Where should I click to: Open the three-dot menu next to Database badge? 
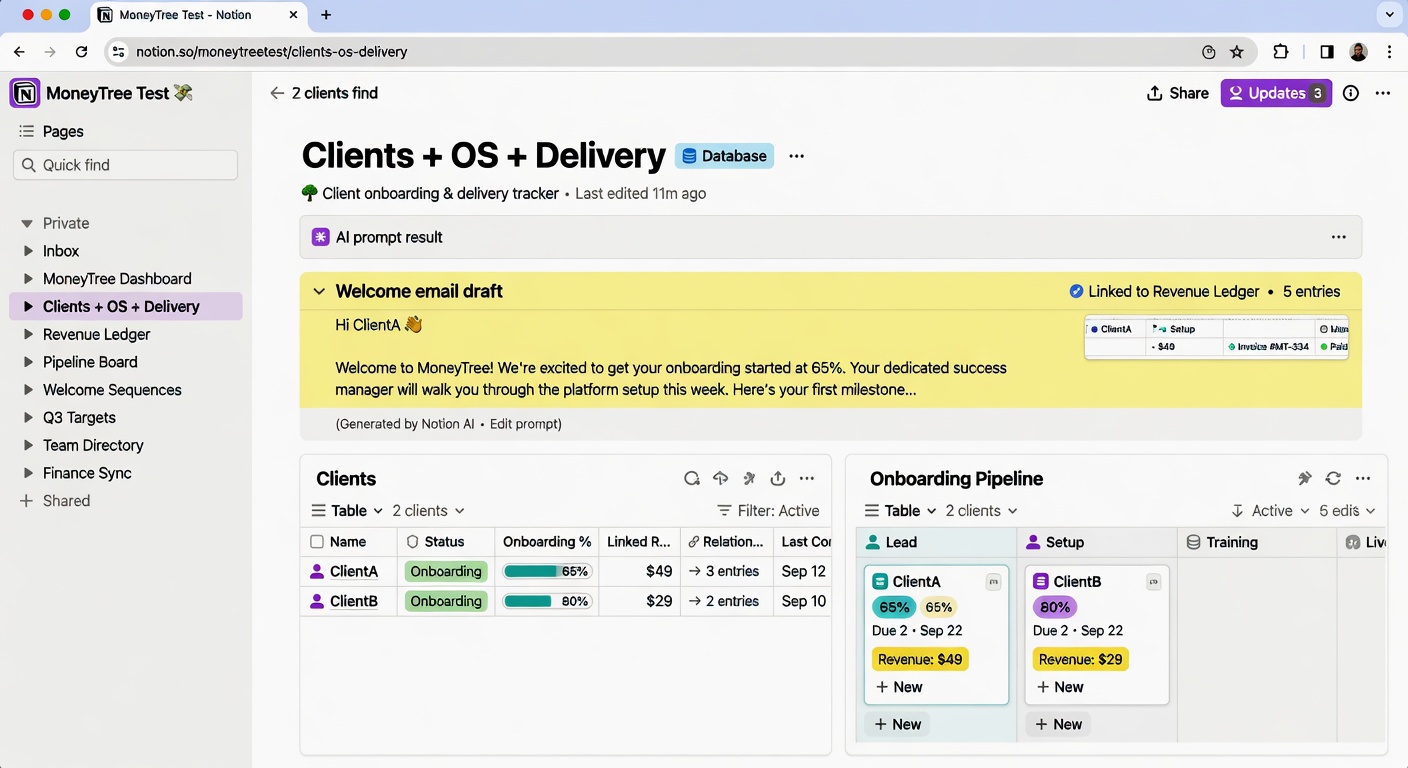(x=796, y=156)
